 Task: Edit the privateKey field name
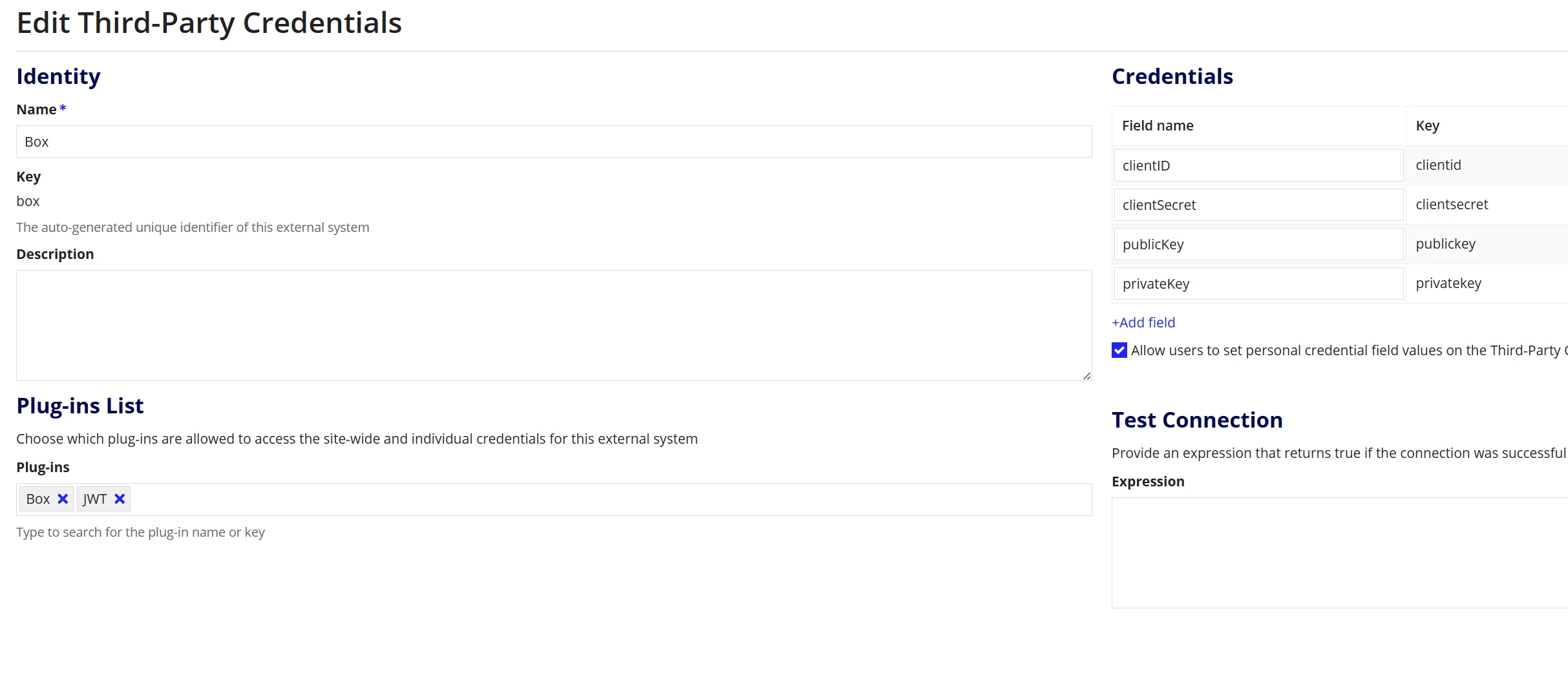coord(1258,284)
